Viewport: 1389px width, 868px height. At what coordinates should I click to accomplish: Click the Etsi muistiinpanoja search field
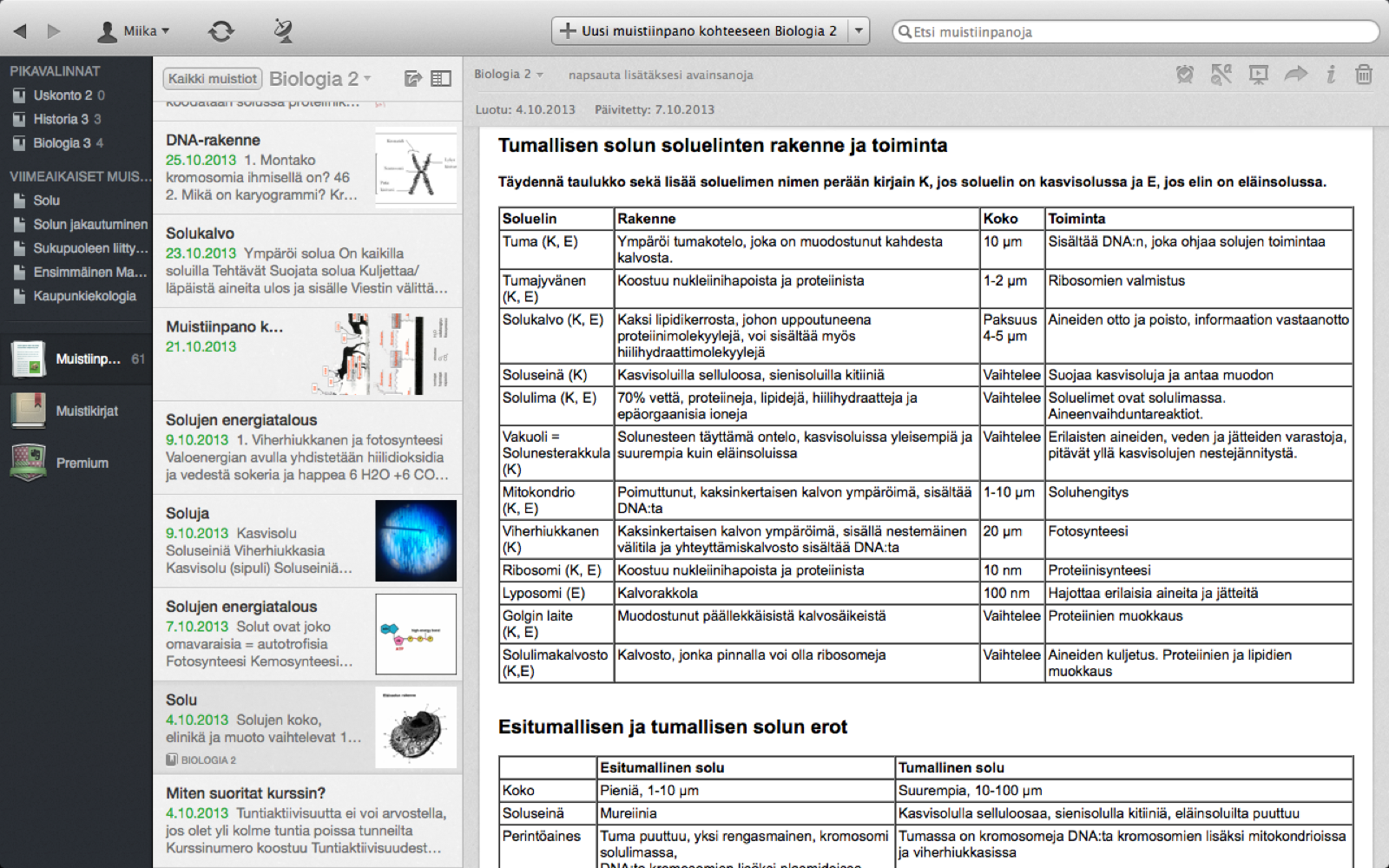1136,32
